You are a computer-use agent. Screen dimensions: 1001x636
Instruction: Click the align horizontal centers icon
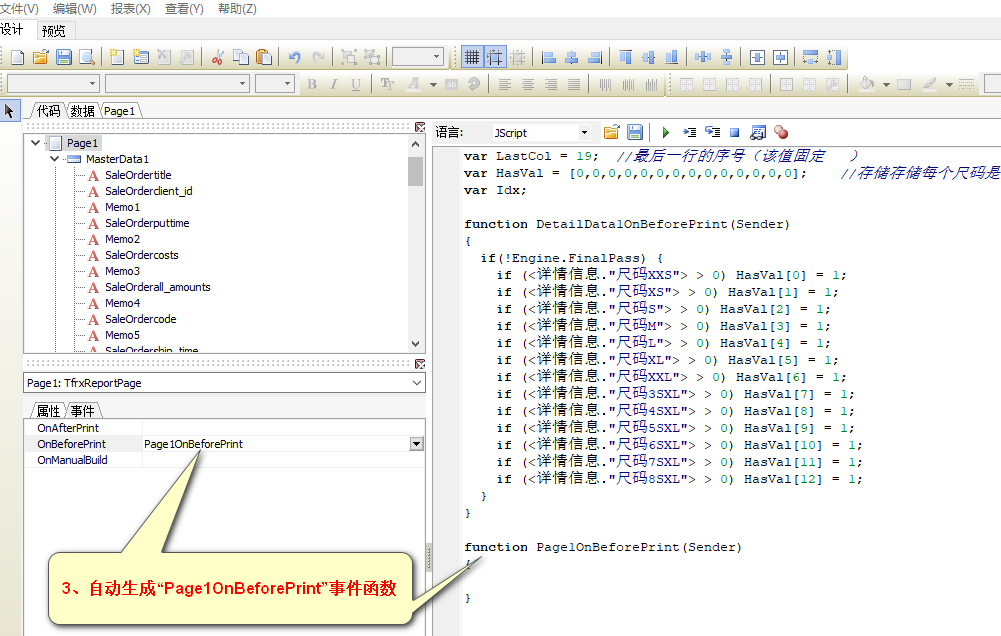(571, 57)
